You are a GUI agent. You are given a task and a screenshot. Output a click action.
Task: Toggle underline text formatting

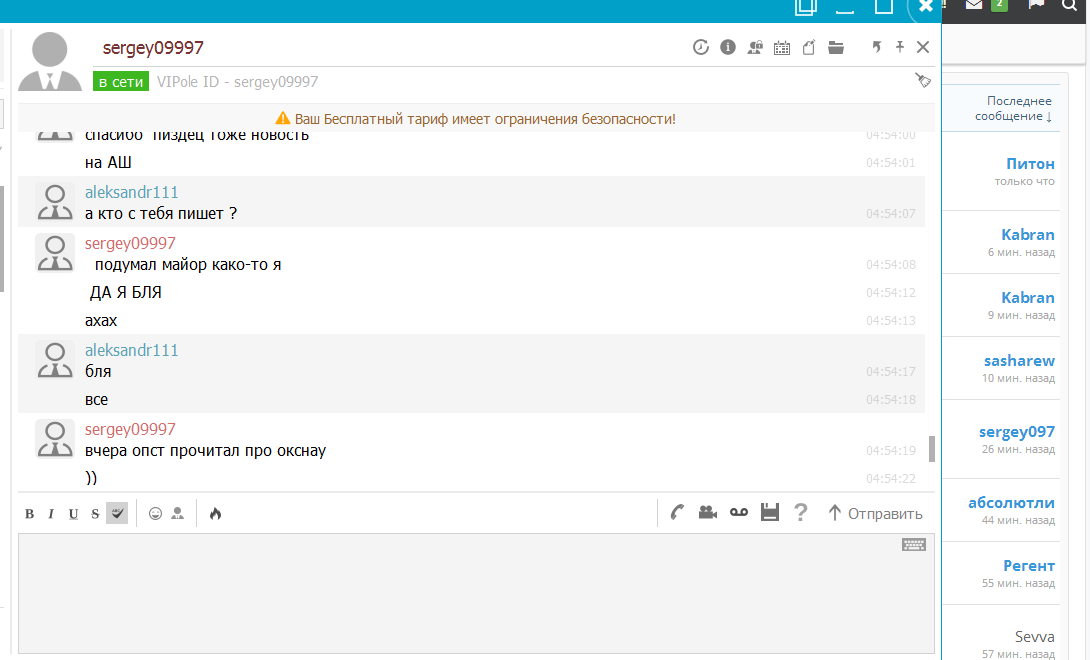(73, 514)
